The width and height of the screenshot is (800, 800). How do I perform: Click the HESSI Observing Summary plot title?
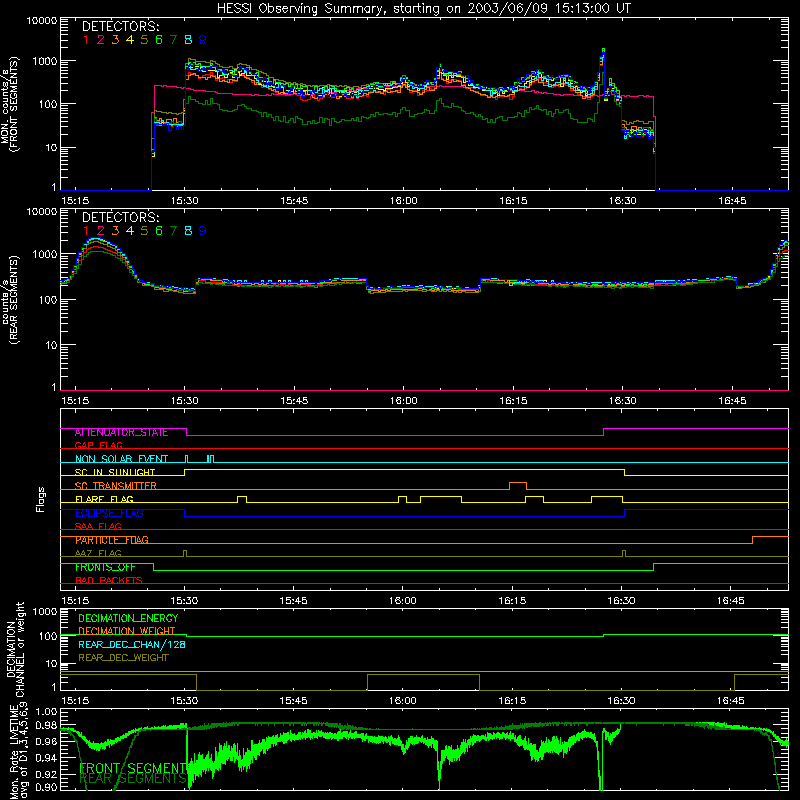423,9
